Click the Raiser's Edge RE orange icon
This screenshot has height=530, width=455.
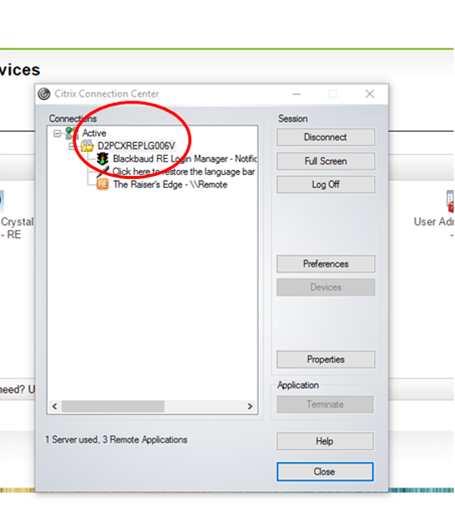coord(103,185)
